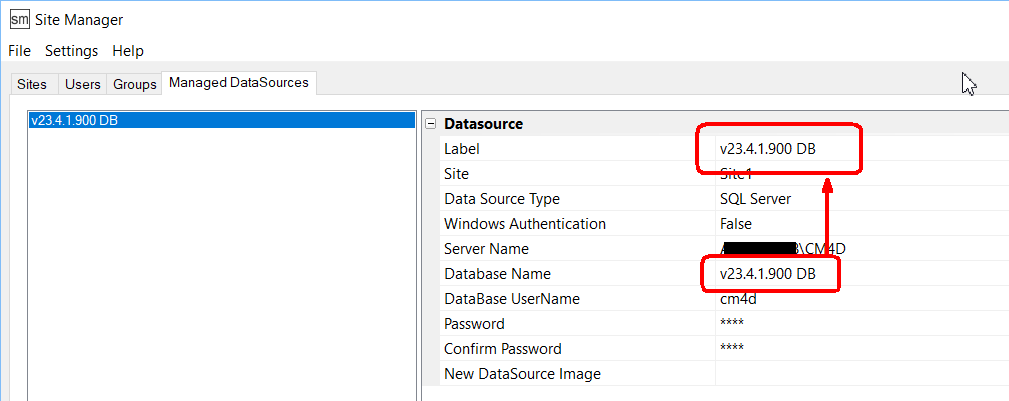Select the Managed DataSources tab

239,83
